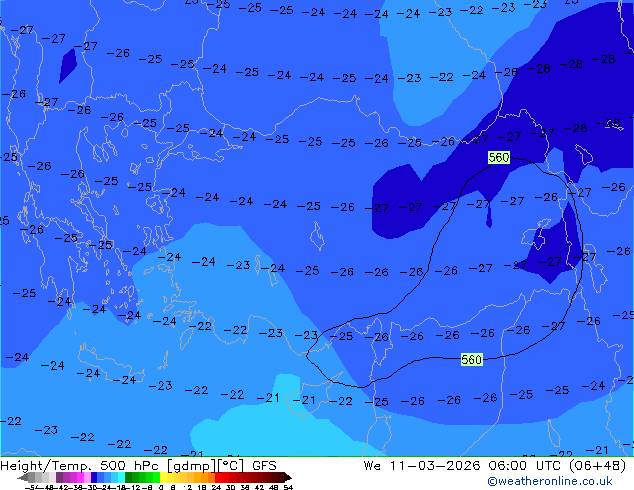Click the lower 560 contour label

(x=471, y=359)
